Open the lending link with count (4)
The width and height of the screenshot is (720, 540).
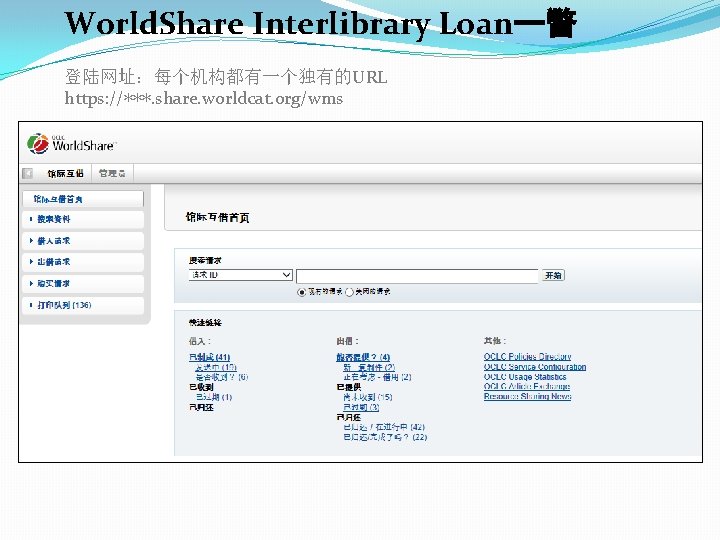(x=363, y=357)
